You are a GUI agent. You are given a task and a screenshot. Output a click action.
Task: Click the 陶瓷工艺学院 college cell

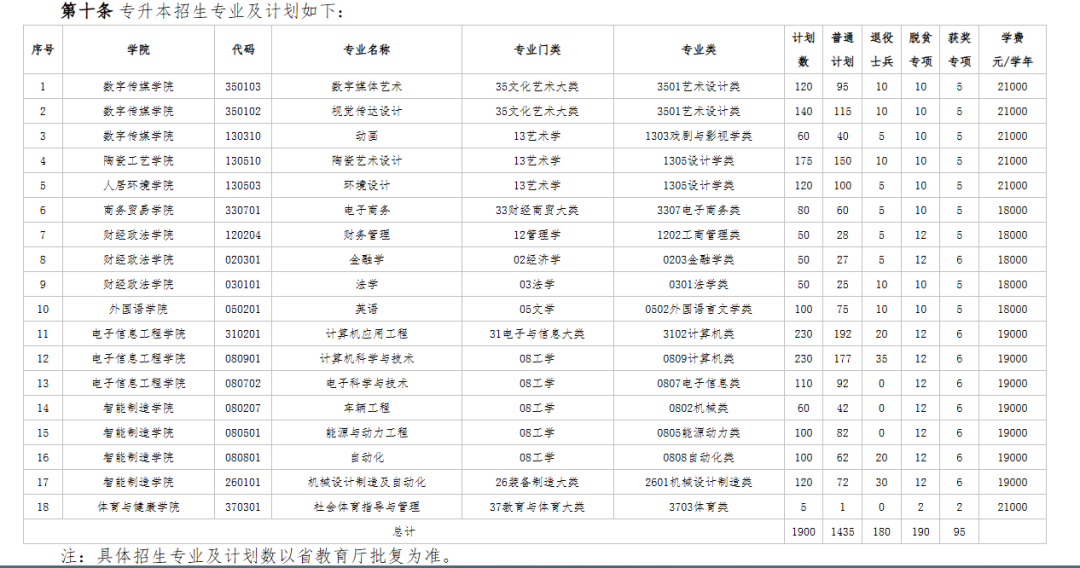click(138, 161)
